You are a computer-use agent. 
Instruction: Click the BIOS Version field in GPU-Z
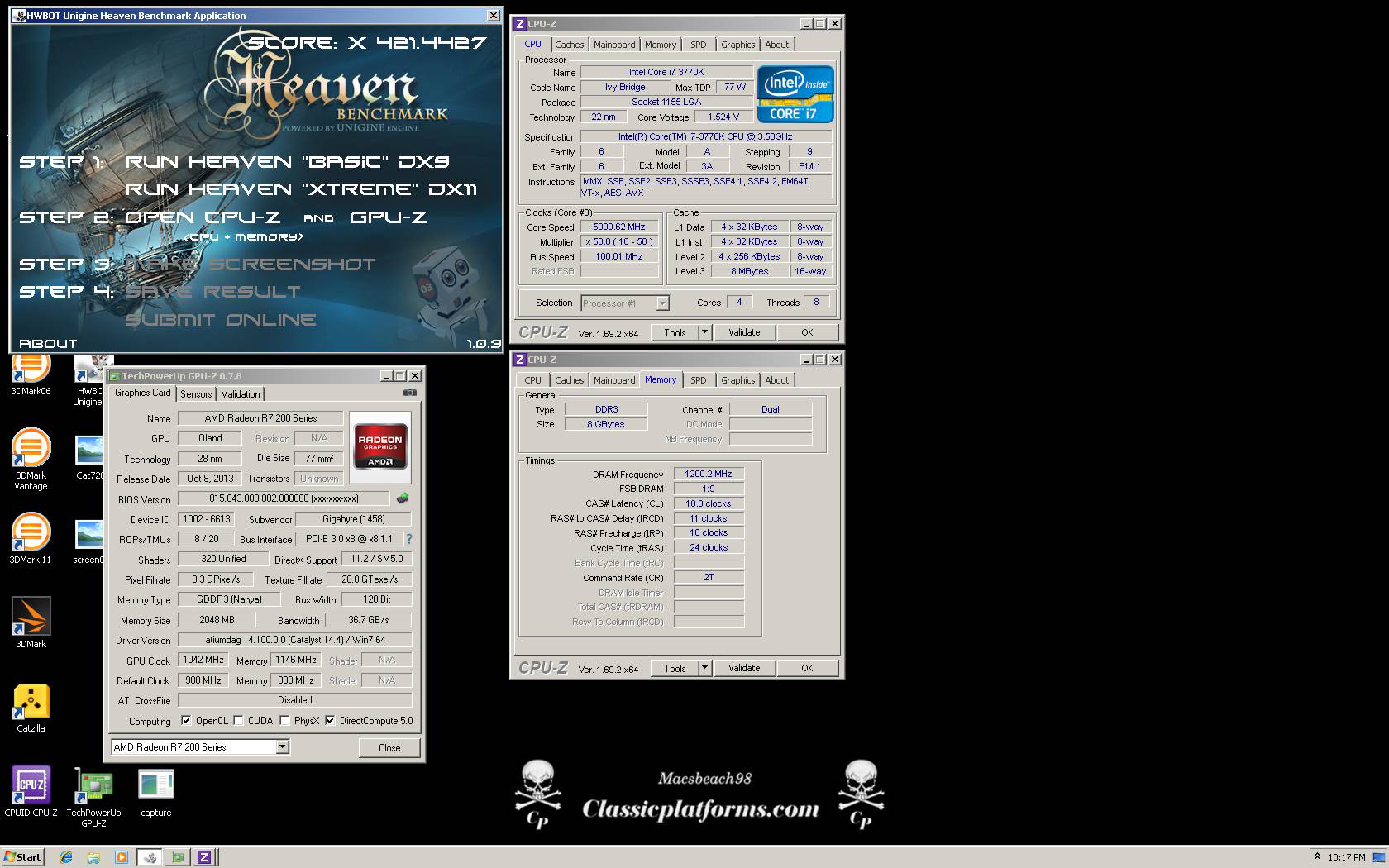(283, 498)
